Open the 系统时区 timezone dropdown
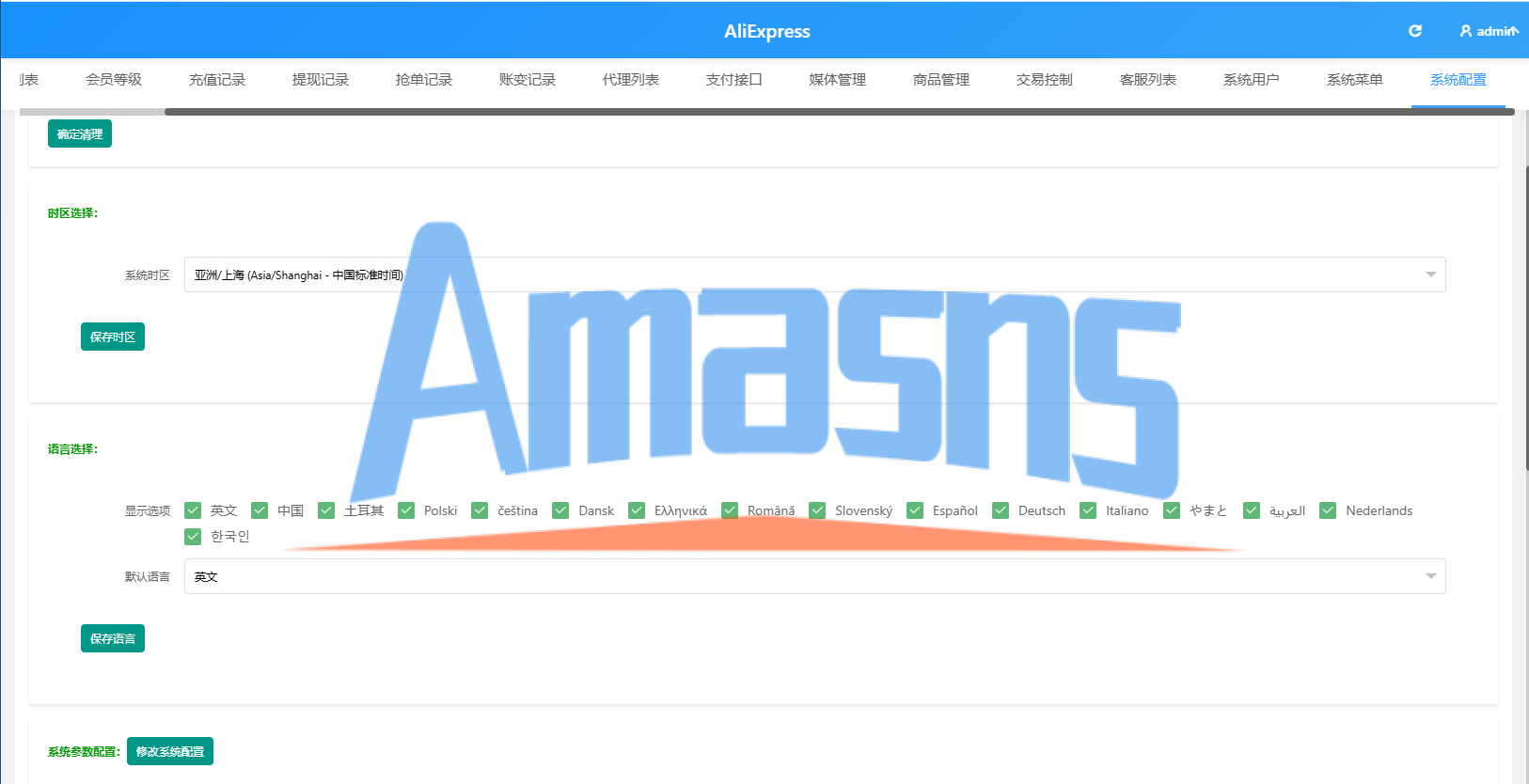The height and width of the screenshot is (784, 1529). [814, 274]
